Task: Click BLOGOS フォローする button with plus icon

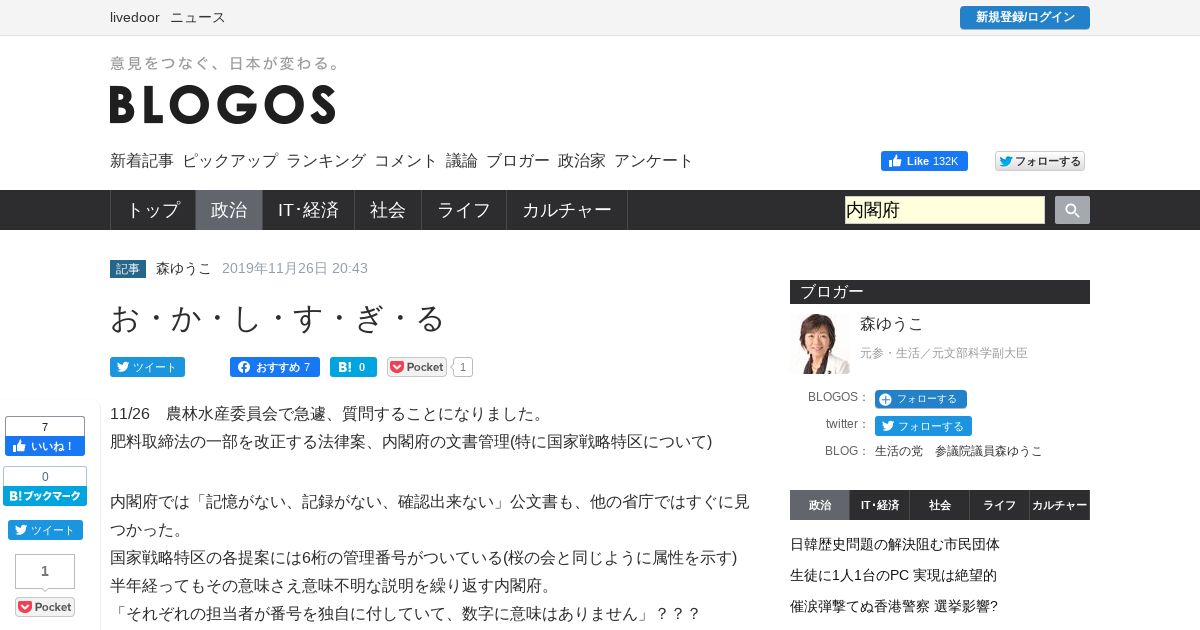Action: coord(921,399)
